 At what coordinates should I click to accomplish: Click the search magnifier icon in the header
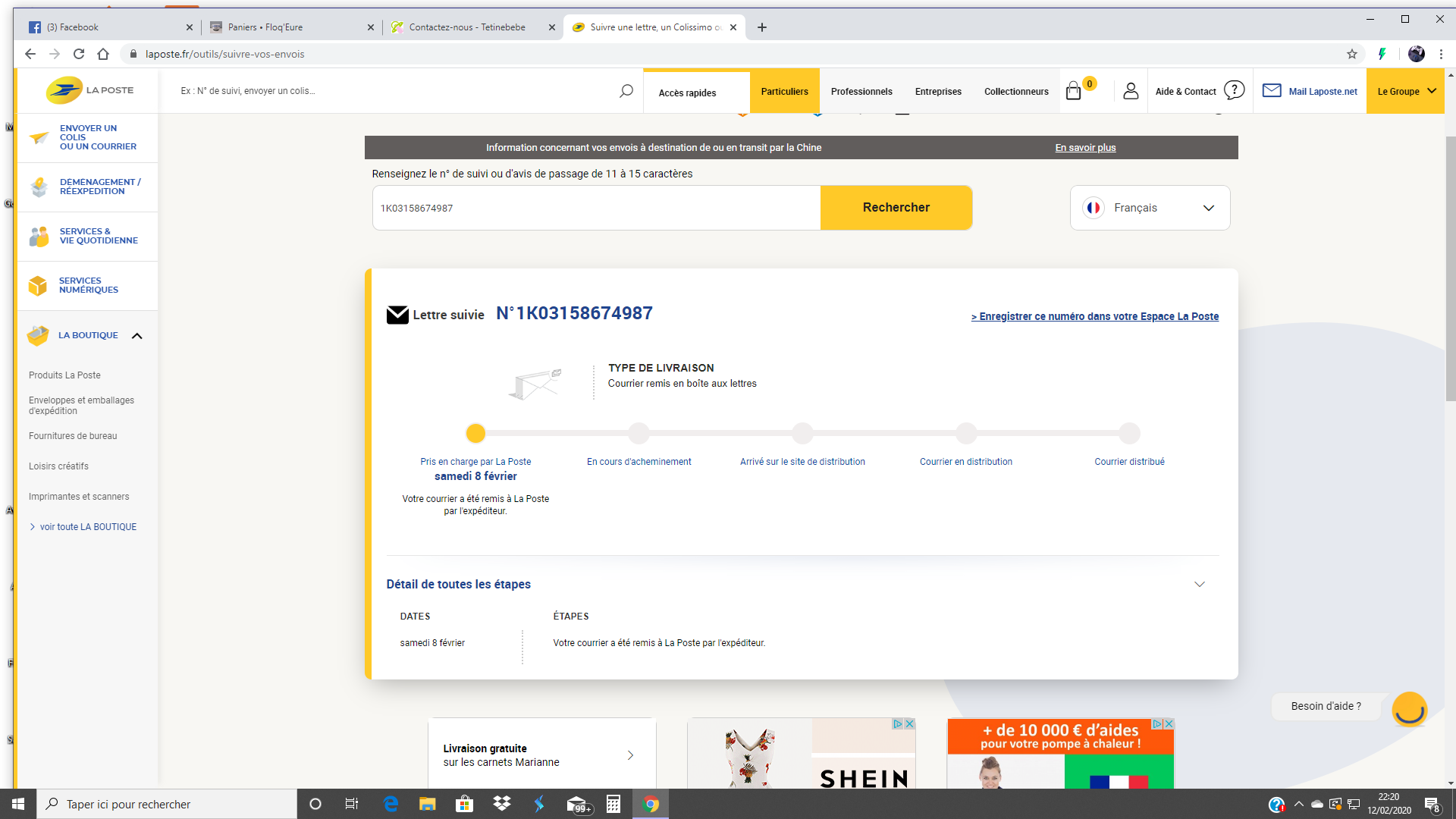point(626,91)
